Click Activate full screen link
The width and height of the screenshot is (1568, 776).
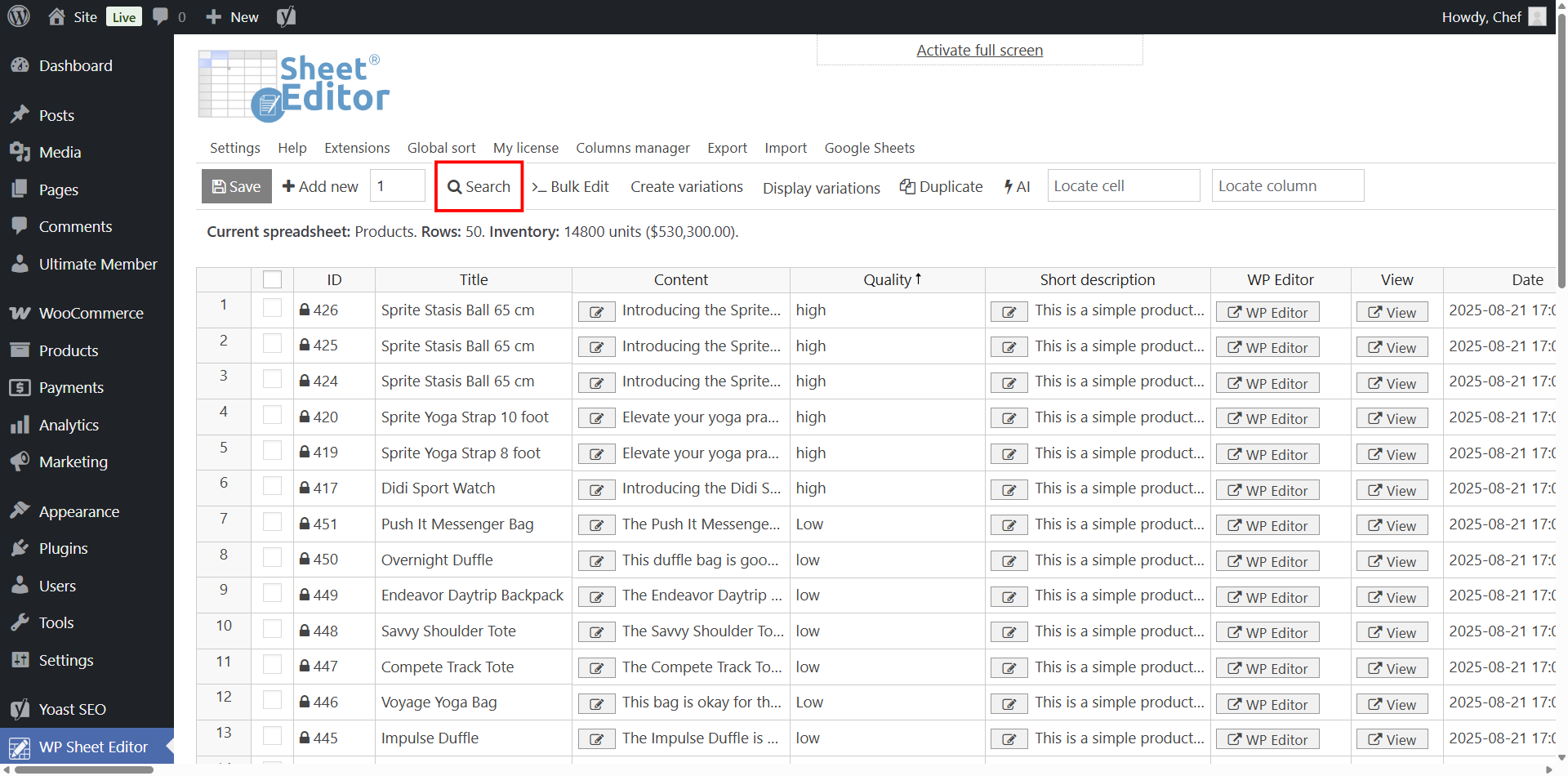coord(979,50)
